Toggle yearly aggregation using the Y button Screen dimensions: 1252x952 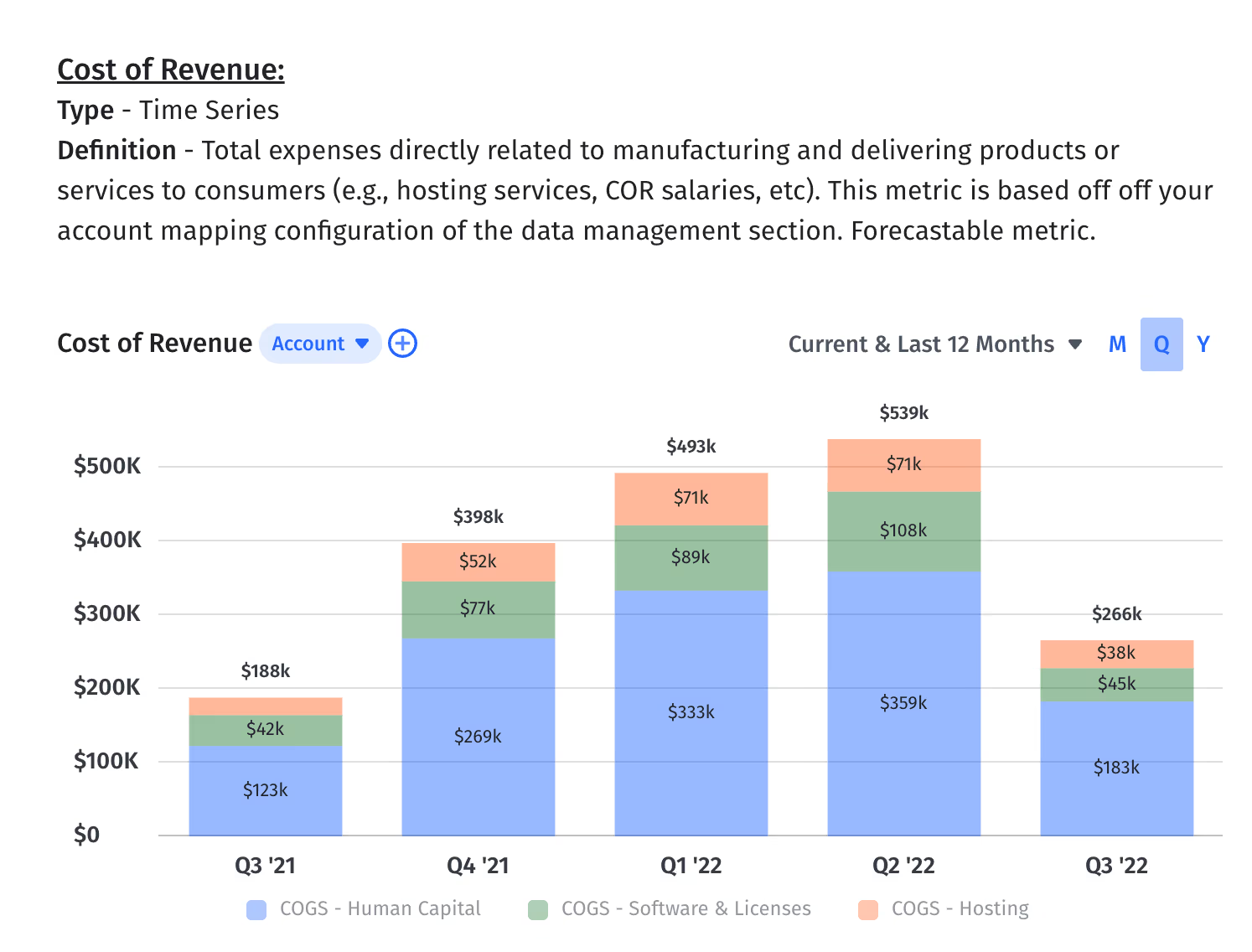(x=1203, y=344)
